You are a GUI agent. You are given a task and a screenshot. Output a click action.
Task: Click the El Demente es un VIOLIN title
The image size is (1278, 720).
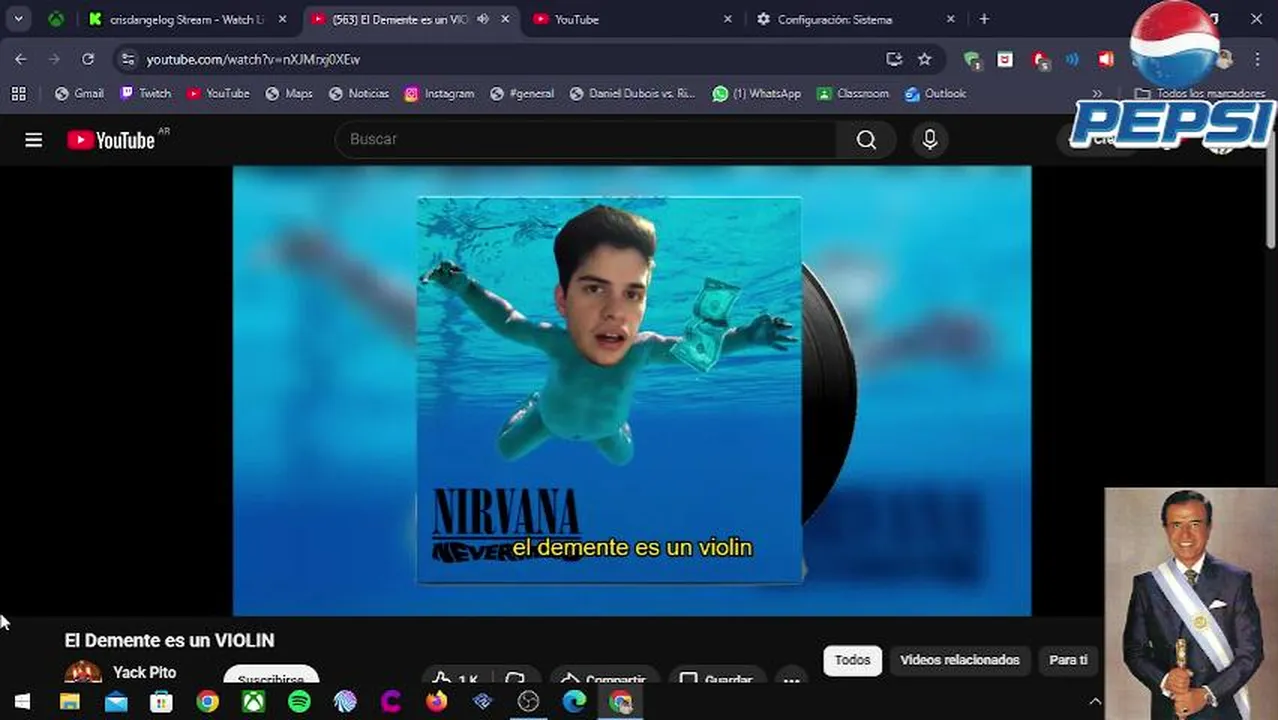(x=169, y=640)
